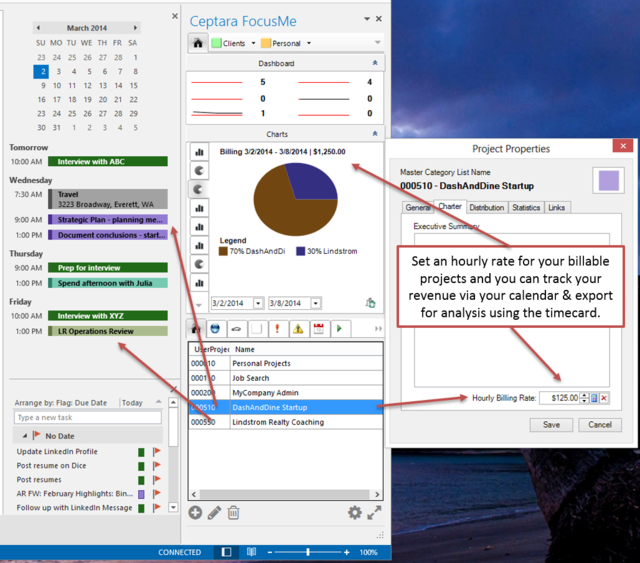Edit selected project with pencil icon
The image size is (640, 563).
coord(214,512)
